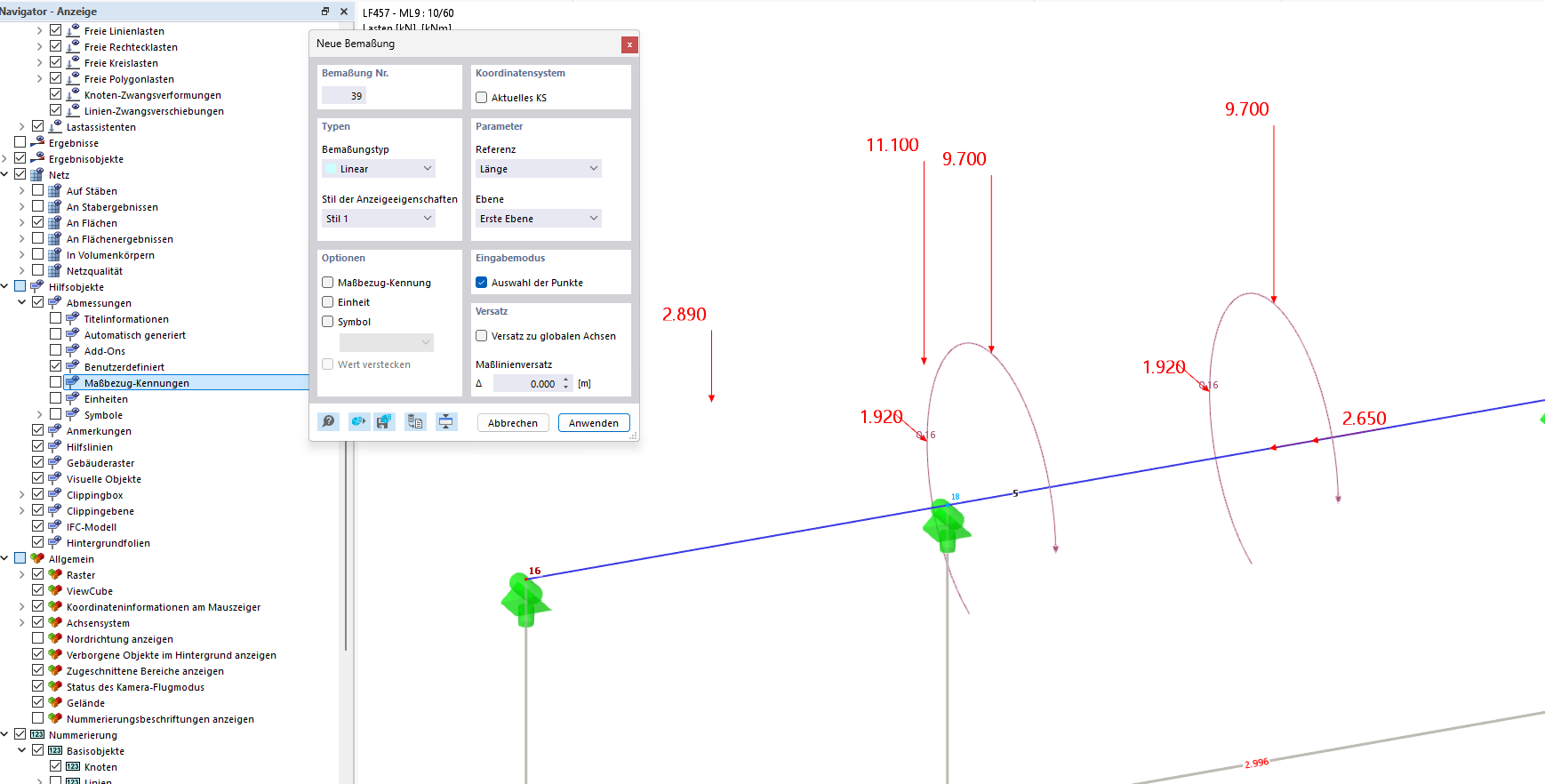The image size is (1545, 784).
Task: Click the database-to-document icon in dialog
Action: point(415,421)
